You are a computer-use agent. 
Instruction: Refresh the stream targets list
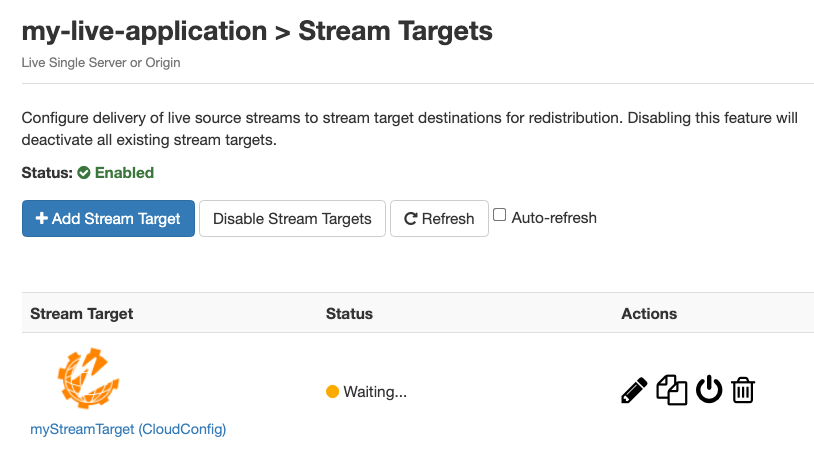tap(439, 219)
